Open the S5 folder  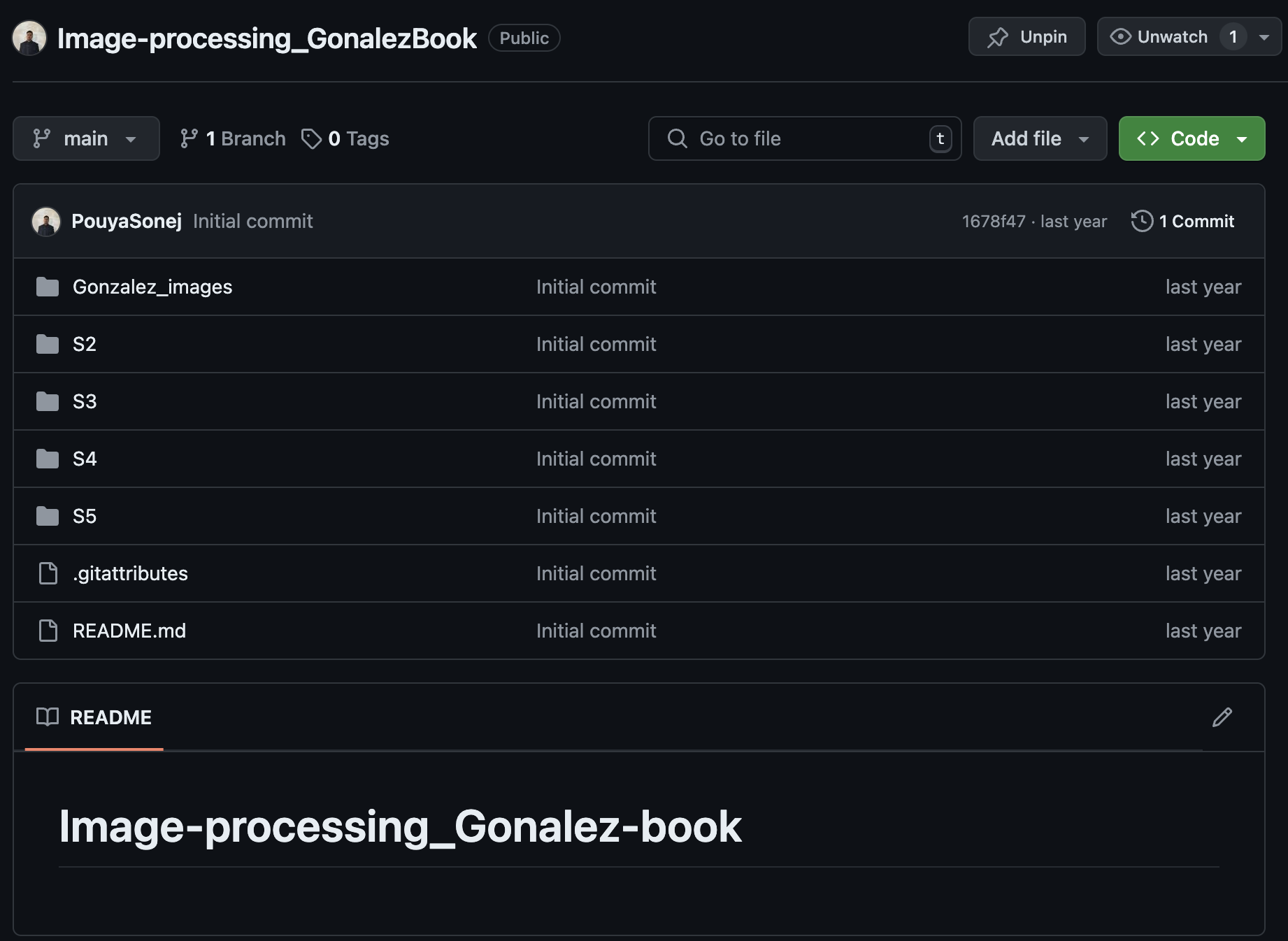point(85,516)
